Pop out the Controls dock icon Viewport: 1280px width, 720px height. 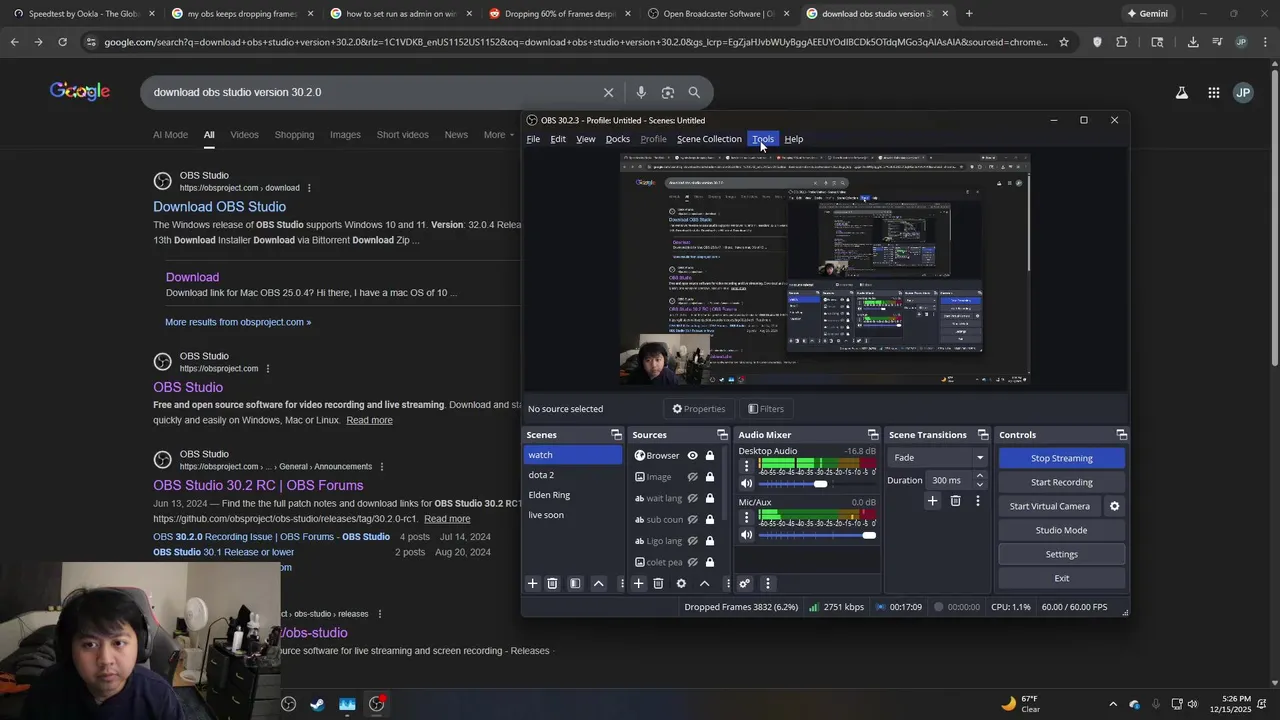(1121, 435)
